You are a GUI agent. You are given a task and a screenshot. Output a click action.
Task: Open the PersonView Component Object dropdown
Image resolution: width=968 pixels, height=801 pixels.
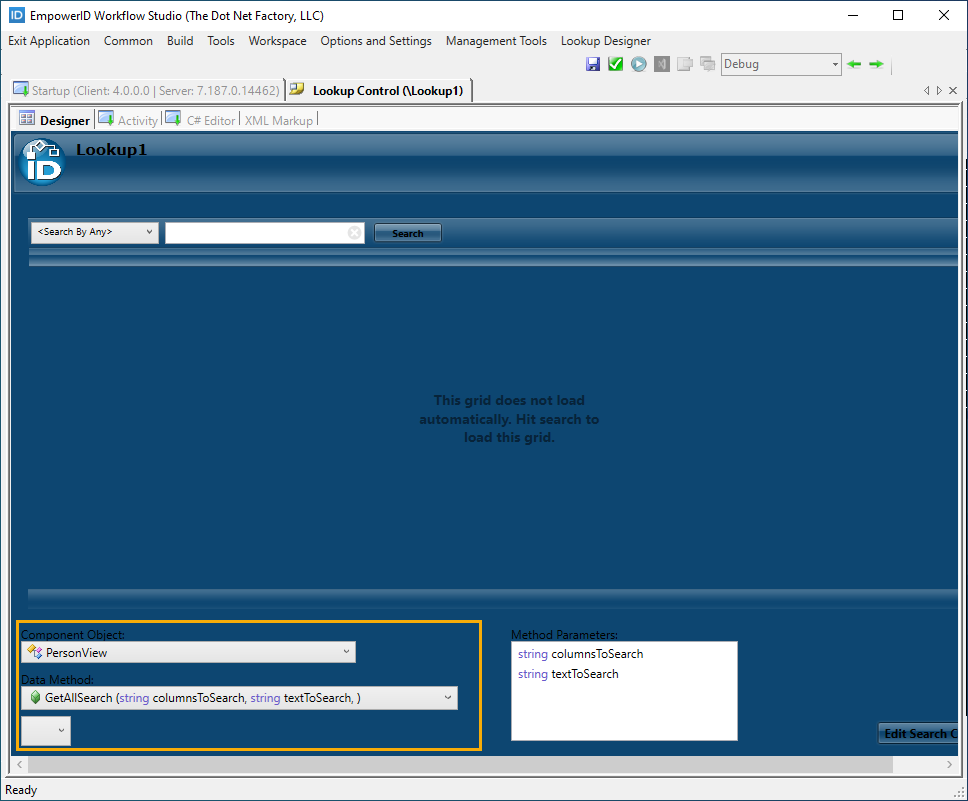click(x=347, y=651)
